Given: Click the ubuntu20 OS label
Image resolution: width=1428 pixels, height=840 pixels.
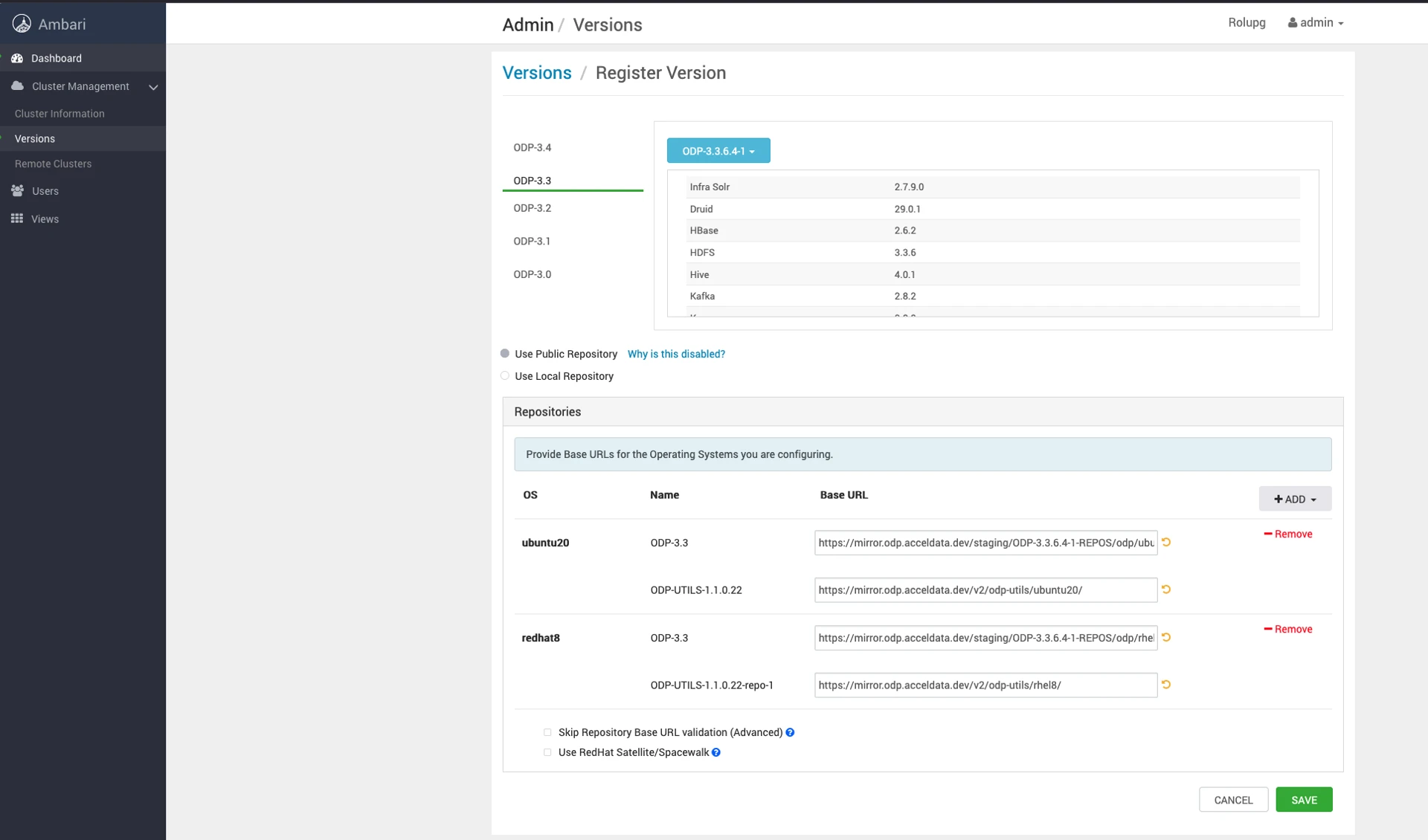Looking at the screenshot, I should [x=545, y=543].
